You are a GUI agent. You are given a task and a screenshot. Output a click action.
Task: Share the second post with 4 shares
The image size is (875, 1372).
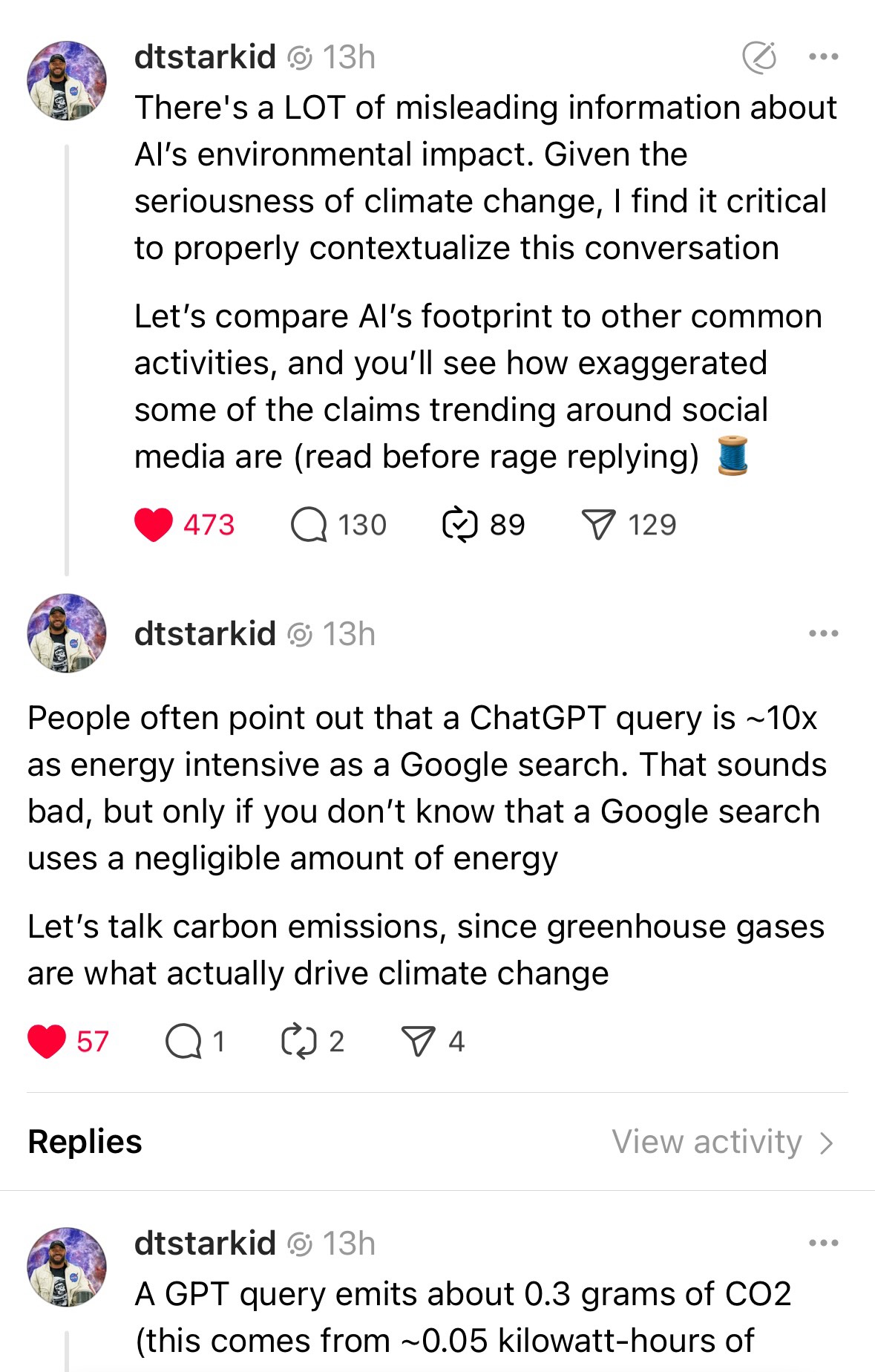click(x=418, y=1041)
